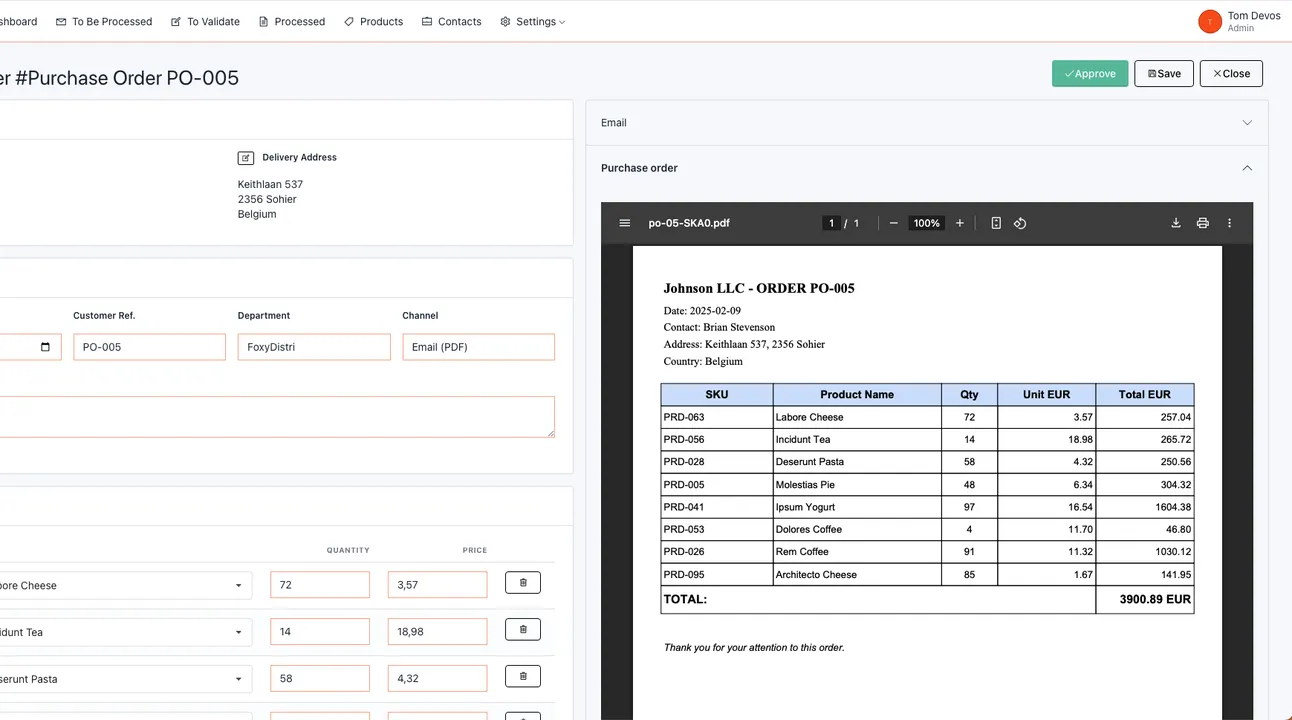
Task: Click PRD-095 in the PDF table
Action: (x=684, y=575)
